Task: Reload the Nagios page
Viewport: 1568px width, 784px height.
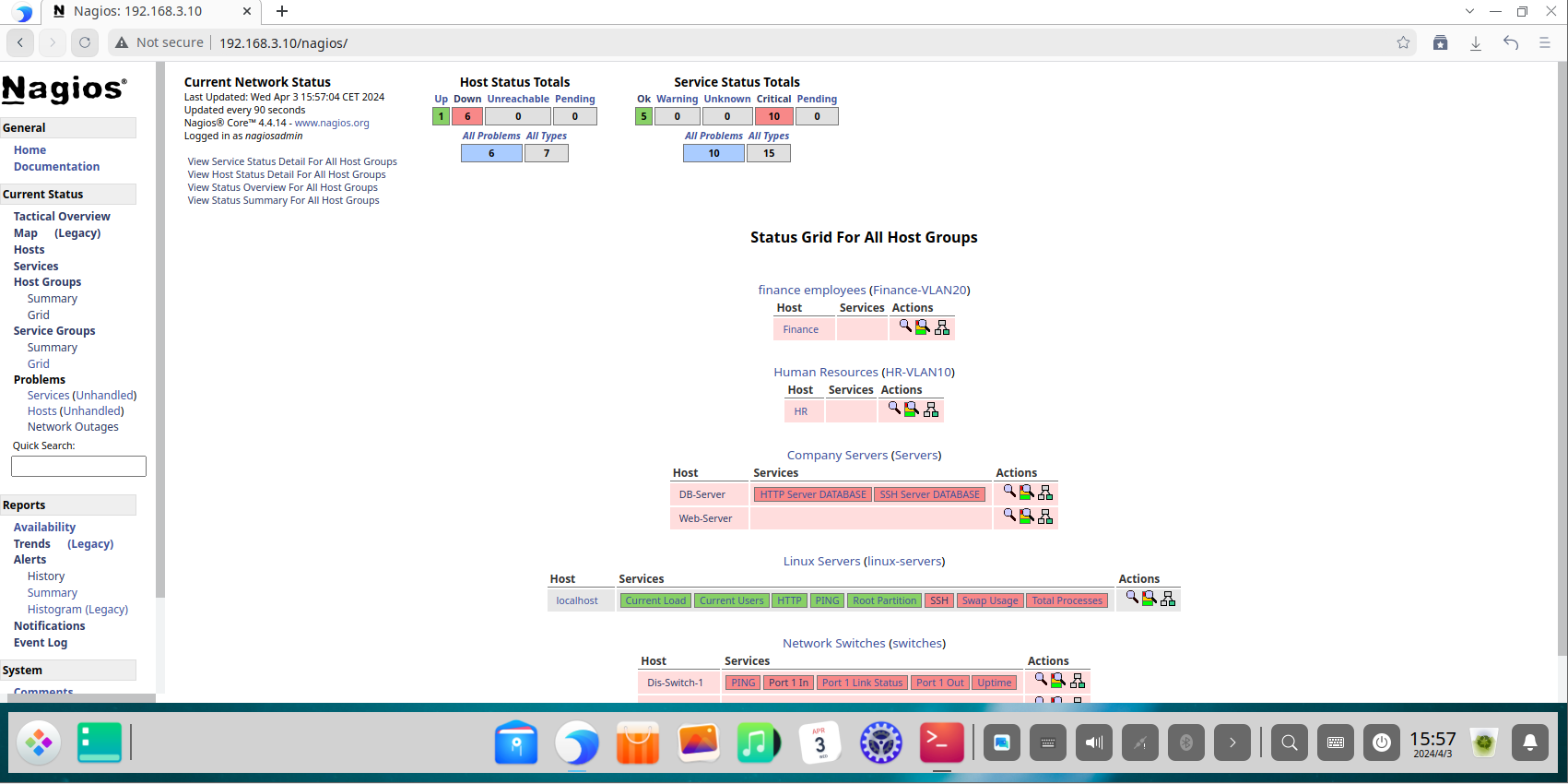Action: click(x=85, y=42)
